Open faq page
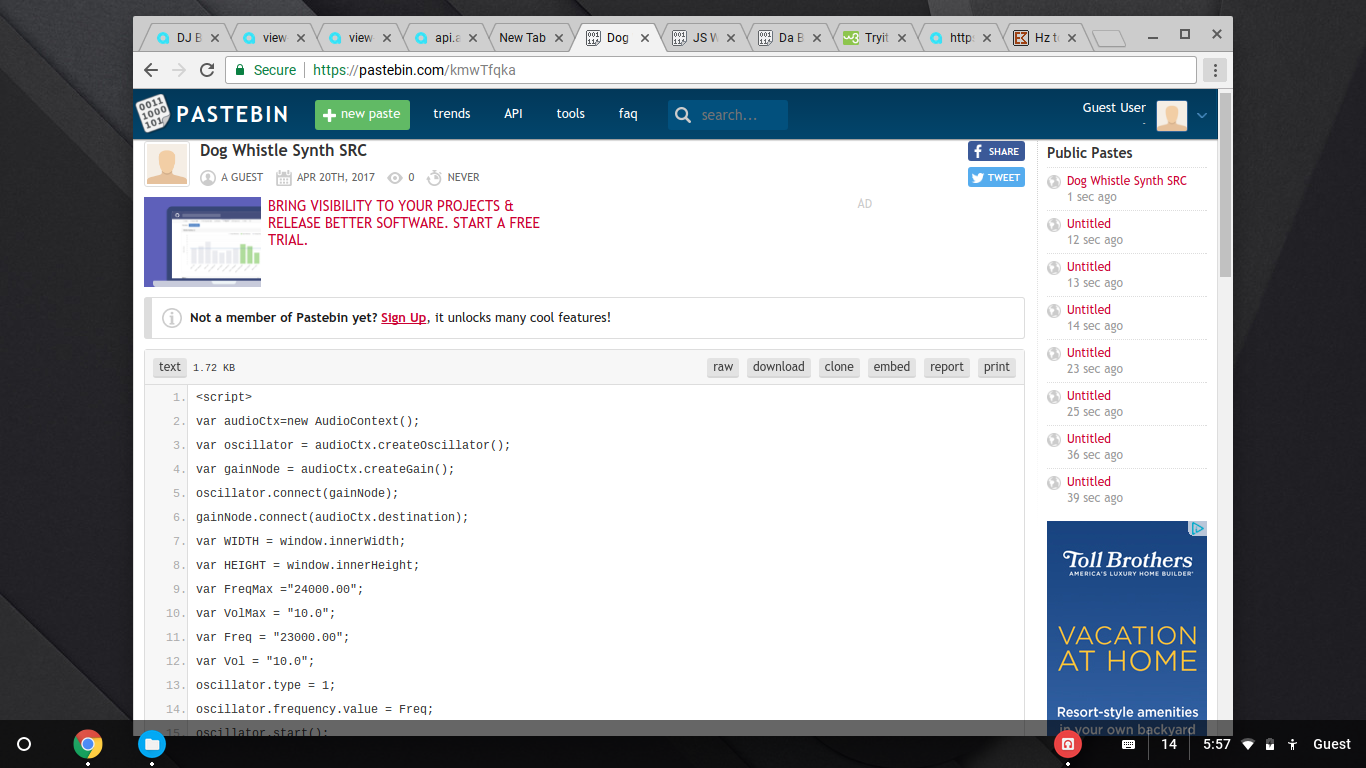This screenshot has height=768, width=1366. tap(628, 114)
